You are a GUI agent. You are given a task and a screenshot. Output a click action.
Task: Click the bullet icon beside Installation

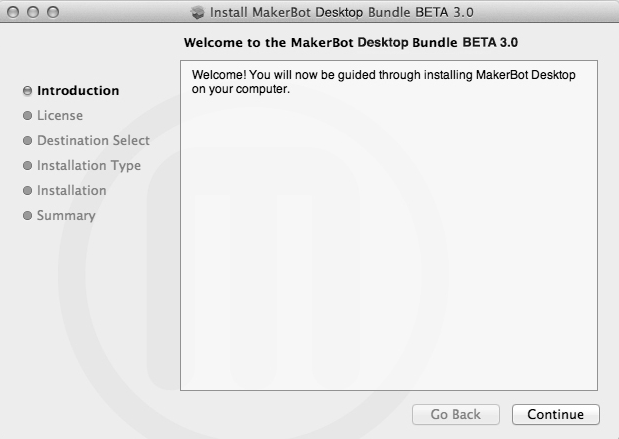click(27, 191)
